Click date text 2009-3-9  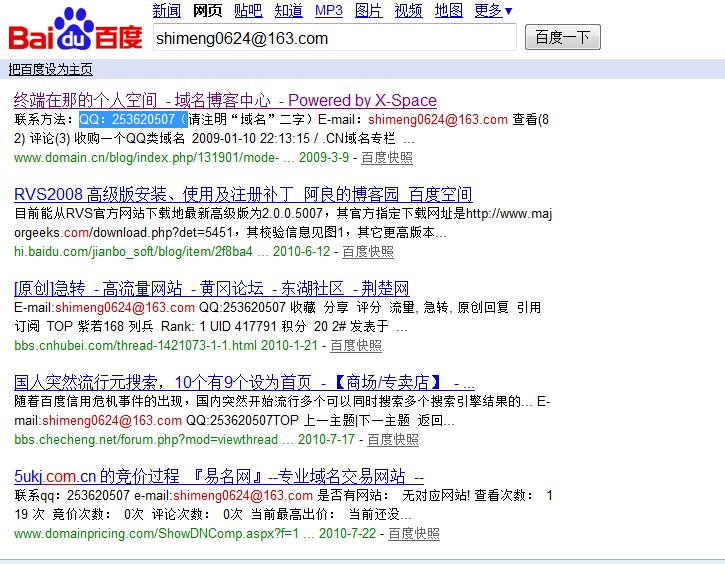coord(324,158)
